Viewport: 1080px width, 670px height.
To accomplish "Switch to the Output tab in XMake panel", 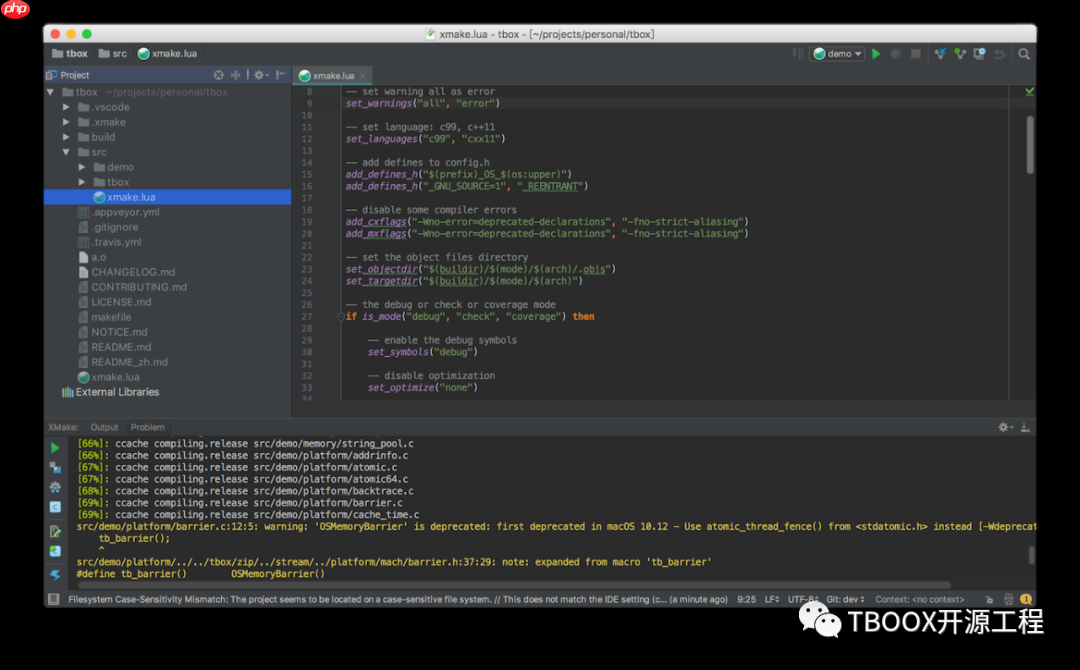I will point(104,428).
